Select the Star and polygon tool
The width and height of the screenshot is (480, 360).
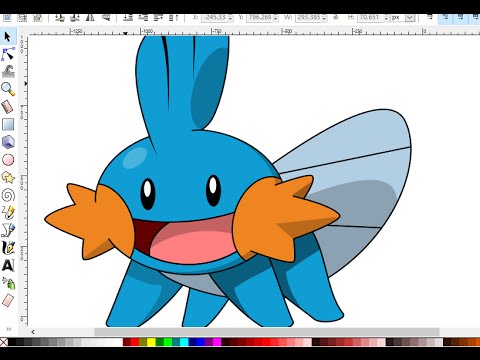[x=8, y=178]
